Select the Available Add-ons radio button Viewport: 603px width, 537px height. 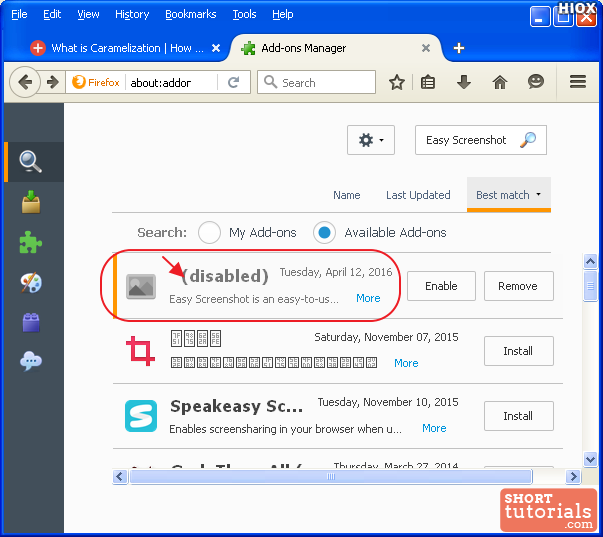[324, 232]
